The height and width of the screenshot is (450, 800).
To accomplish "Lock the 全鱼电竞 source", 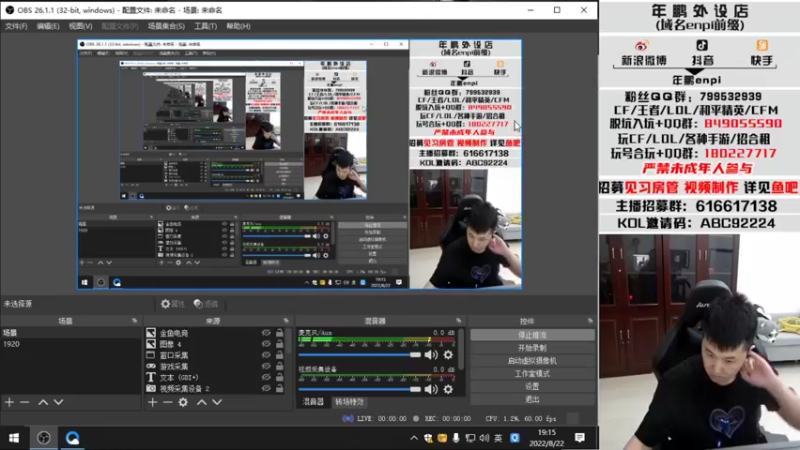I will click(280, 333).
